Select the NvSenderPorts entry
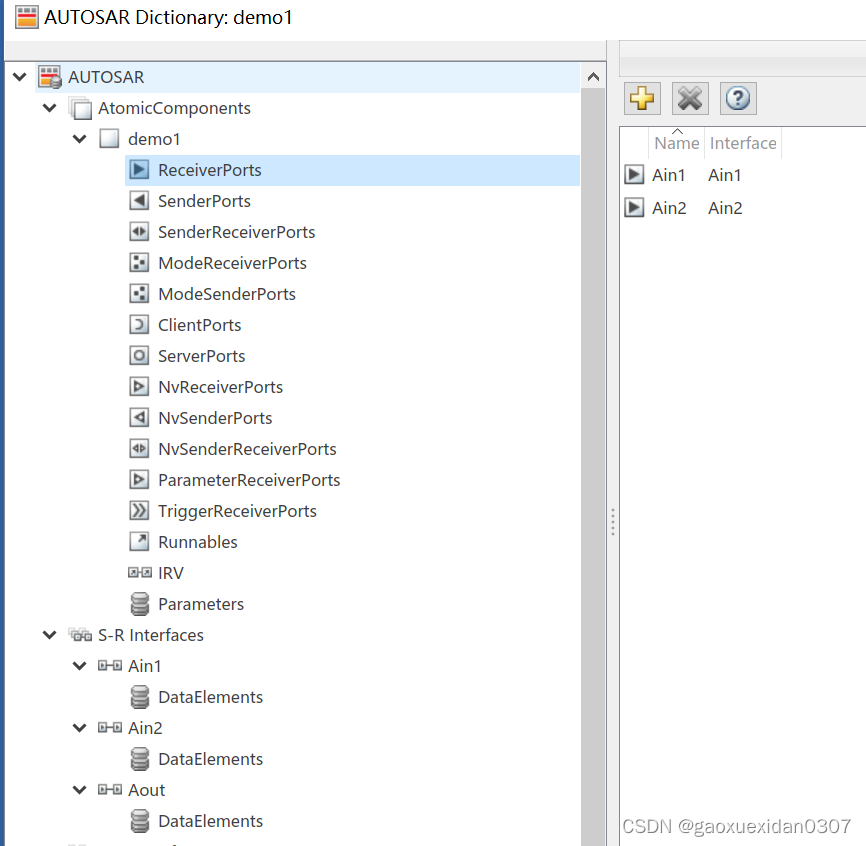866x846 pixels. coord(215,418)
